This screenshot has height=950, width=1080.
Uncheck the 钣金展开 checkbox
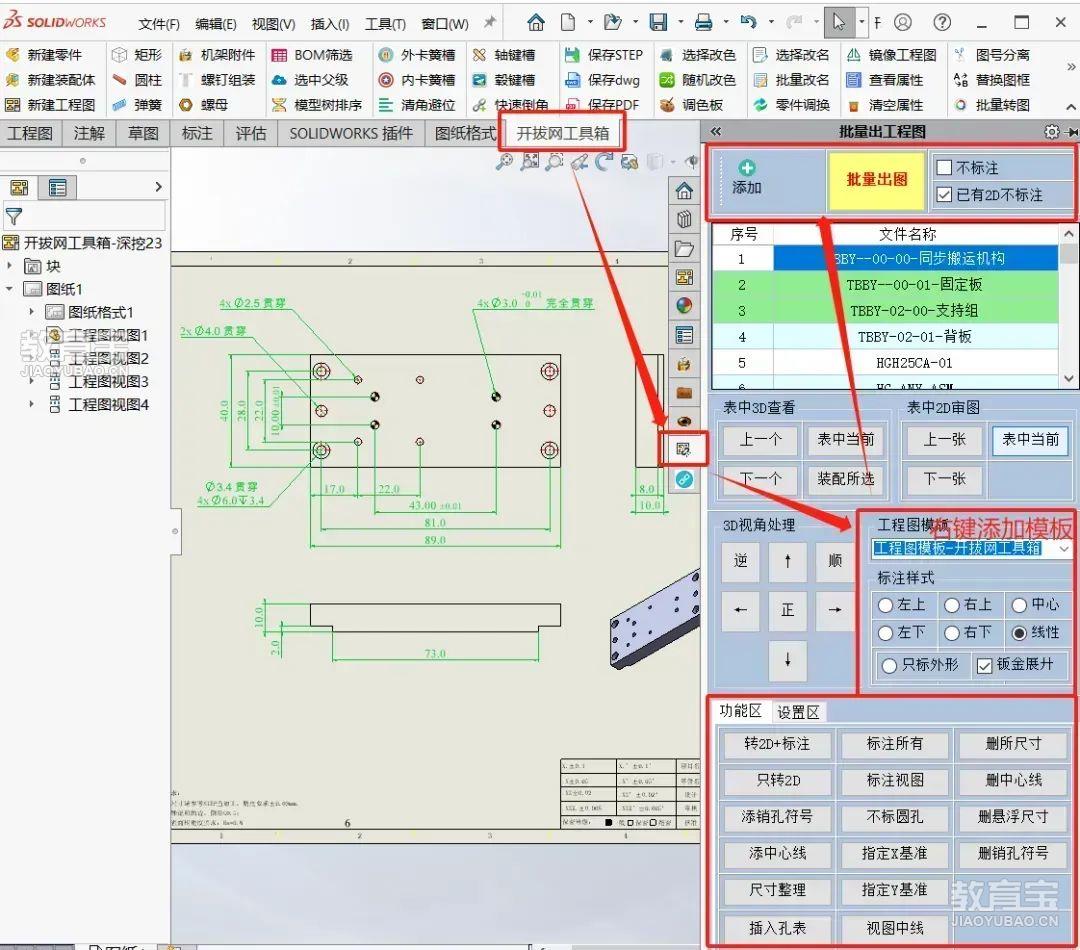[984, 665]
